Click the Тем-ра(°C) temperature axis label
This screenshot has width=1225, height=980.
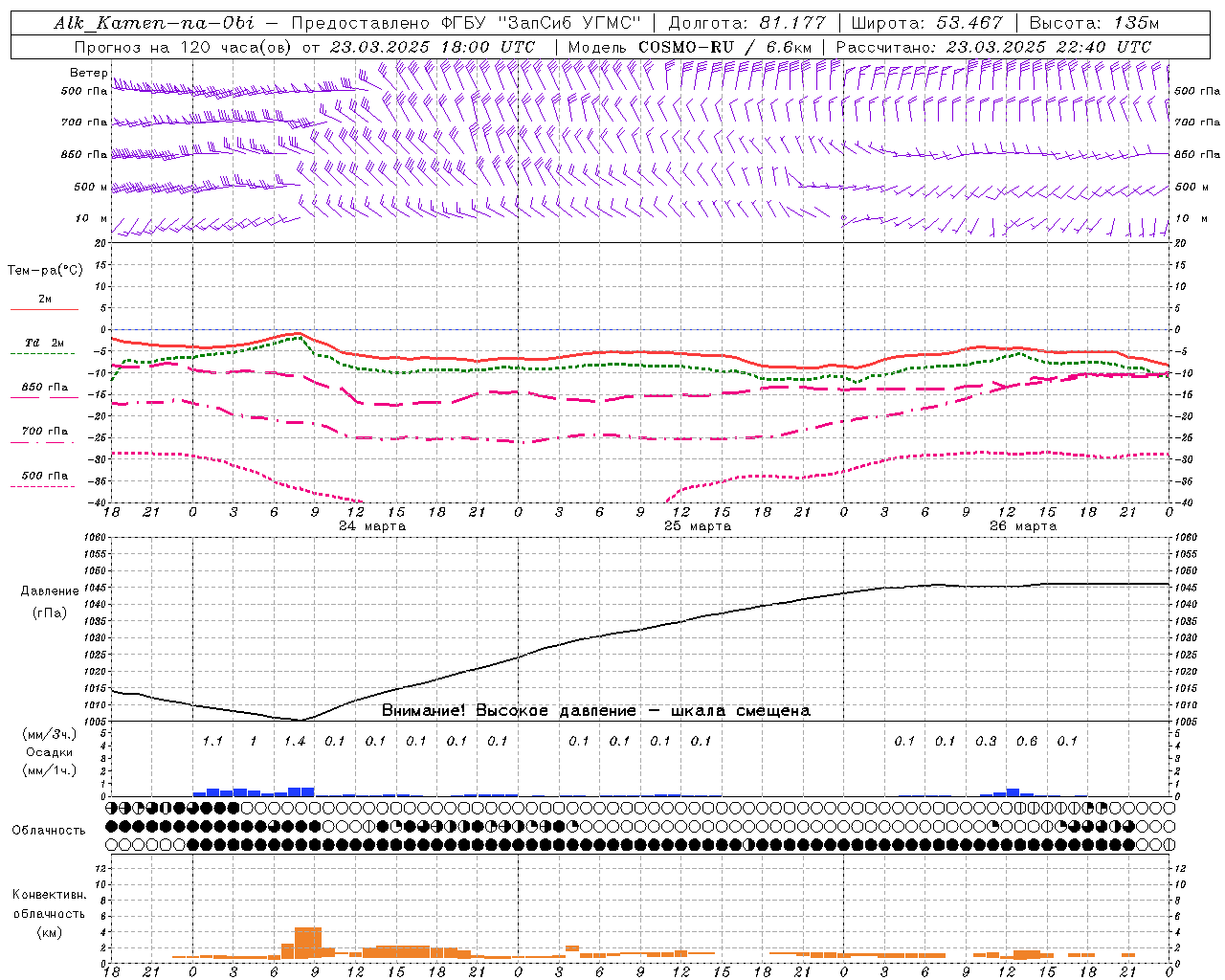(x=45, y=271)
